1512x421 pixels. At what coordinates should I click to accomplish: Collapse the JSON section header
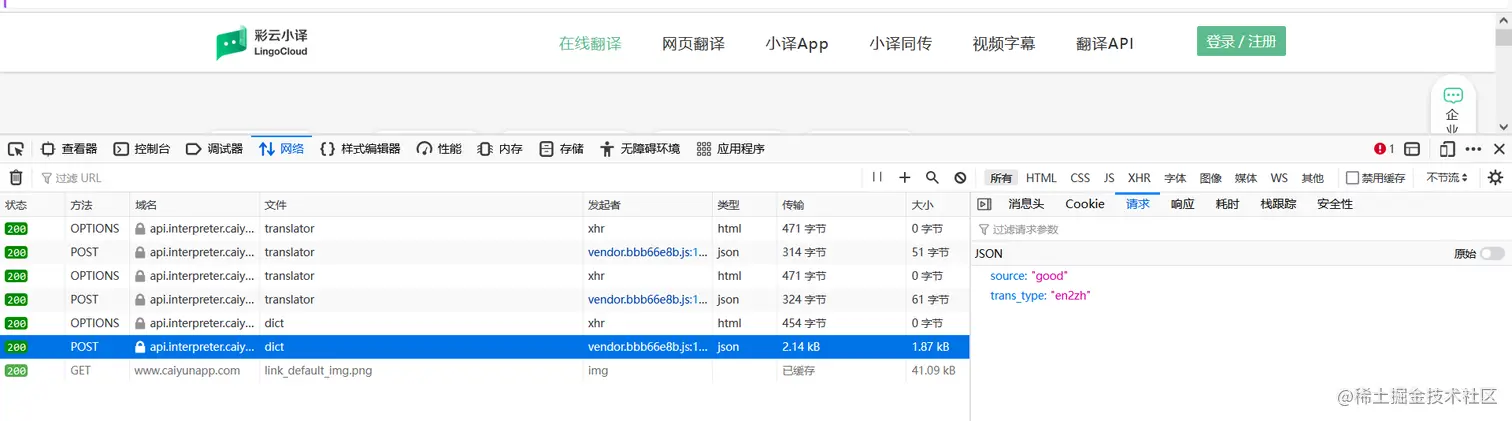point(989,254)
